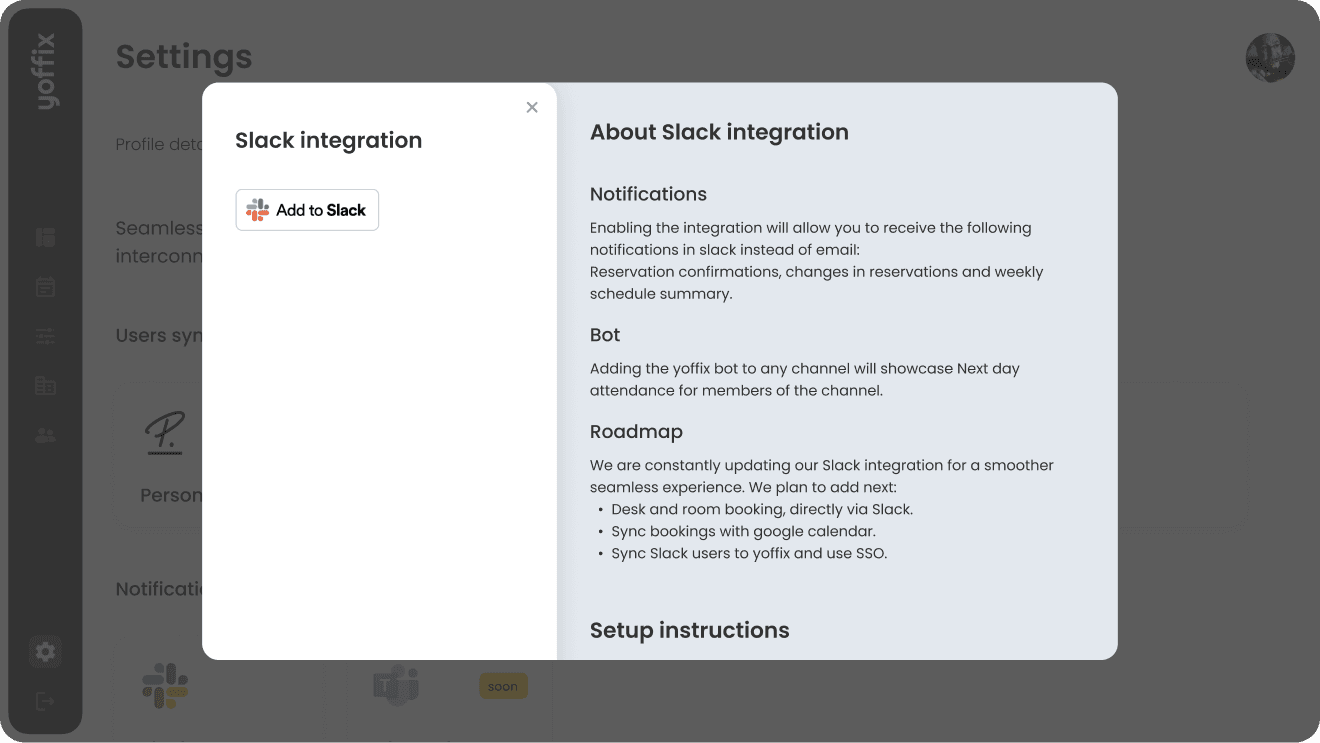Viewport: 1320px width, 743px height.
Task: Click the logout icon in sidebar
Action: [45, 701]
